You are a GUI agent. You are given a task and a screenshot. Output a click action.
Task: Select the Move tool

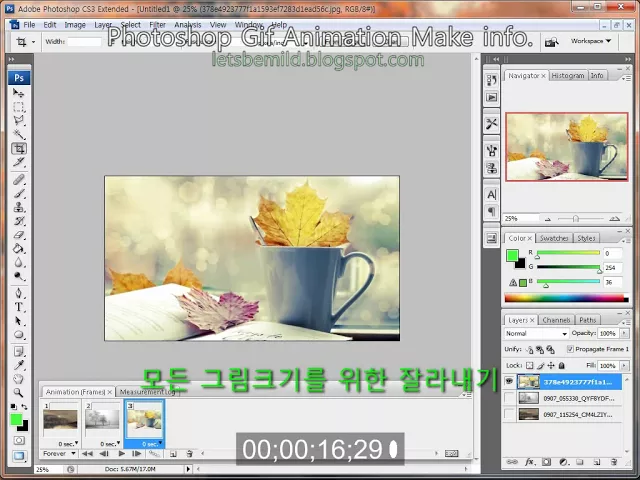pos(18,93)
